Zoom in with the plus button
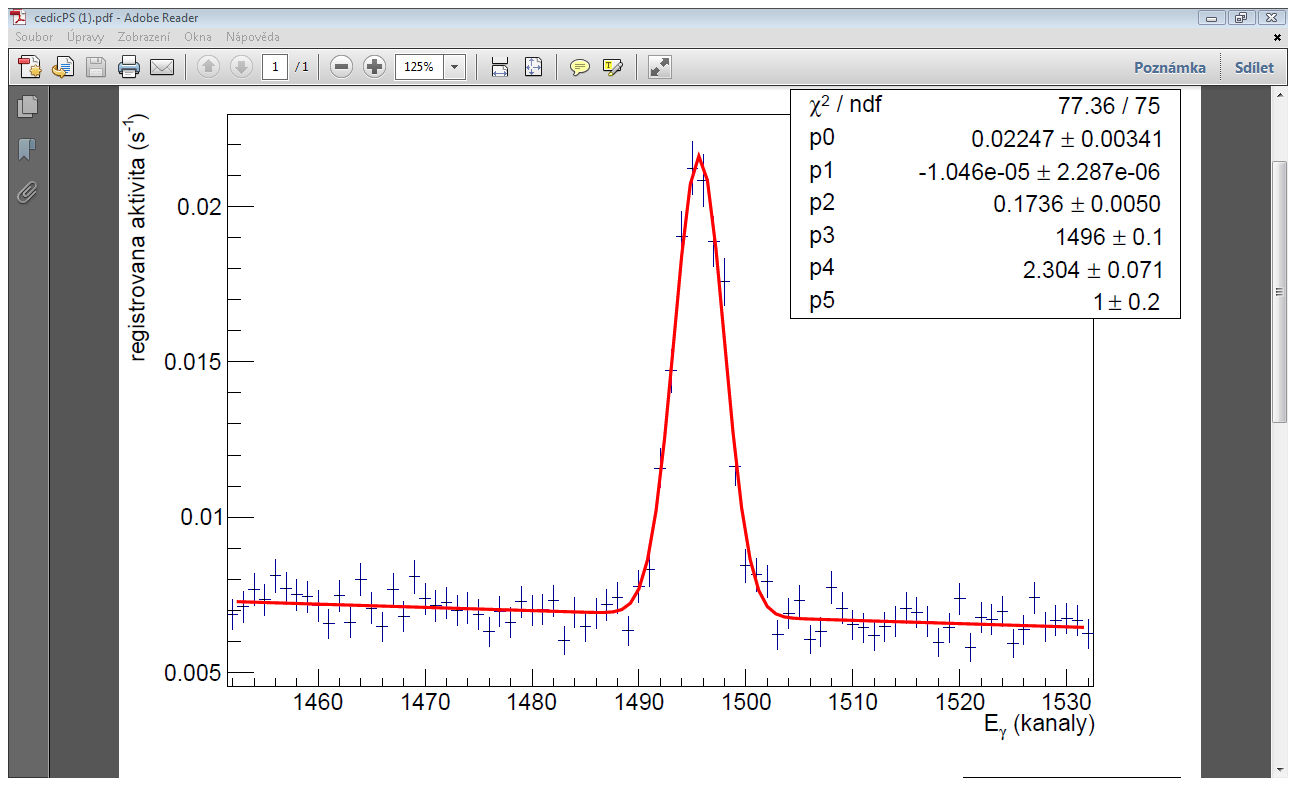The image size is (1296, 786). [375, 67]
